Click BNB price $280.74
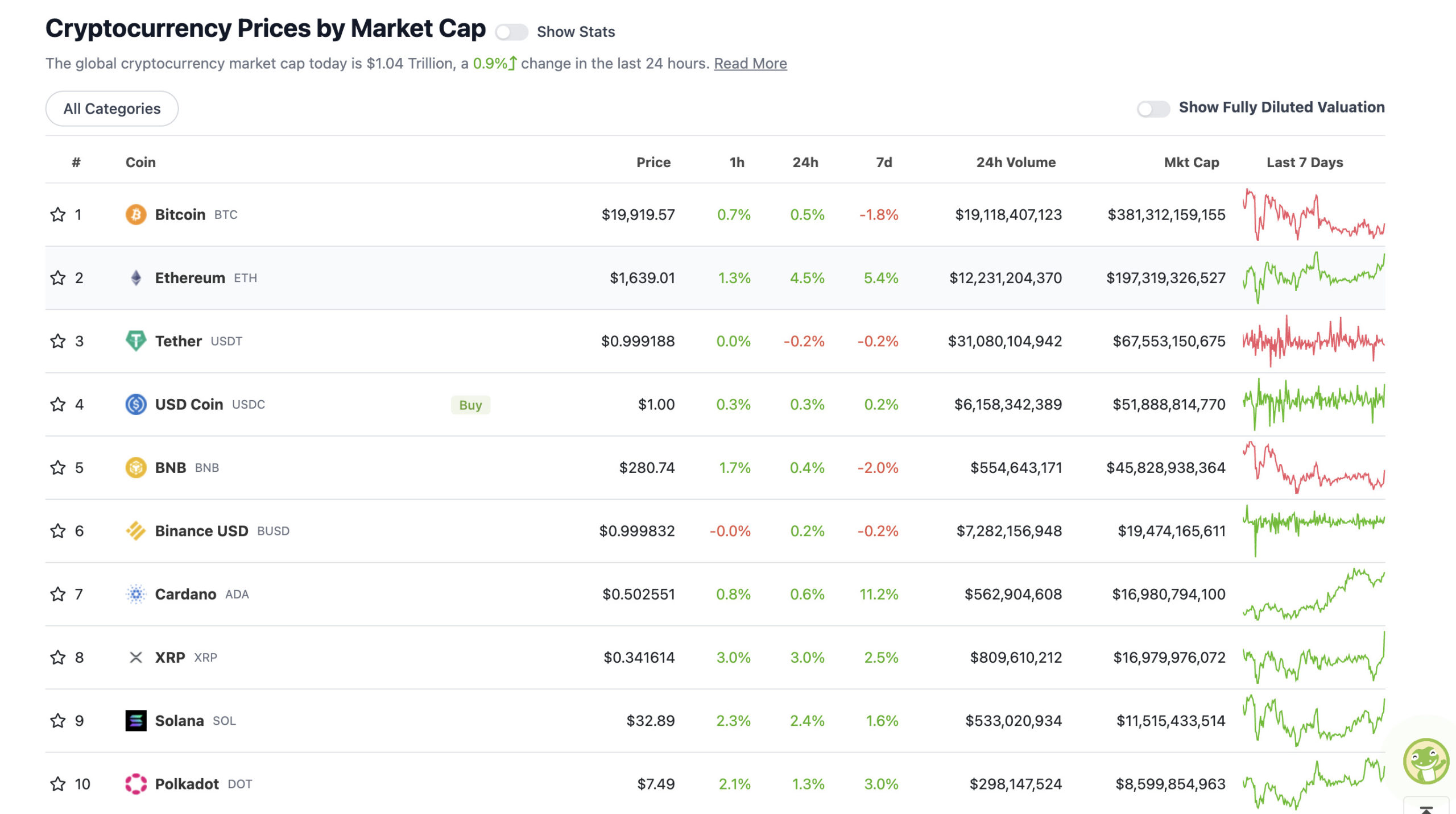The width and height of the screenshot is (1456, 814). pos(647,467)
